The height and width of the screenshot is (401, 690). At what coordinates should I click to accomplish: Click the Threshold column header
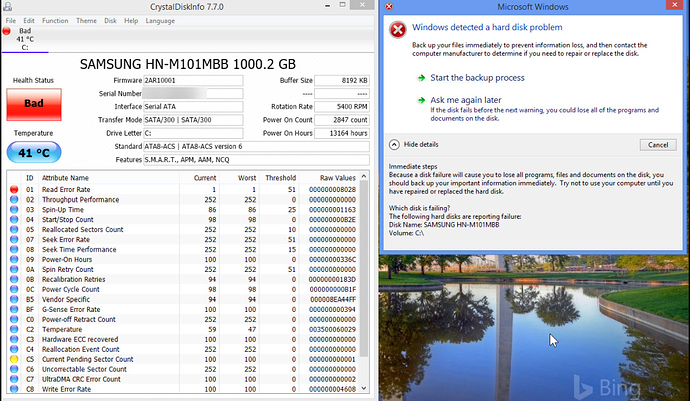point(280,178)
